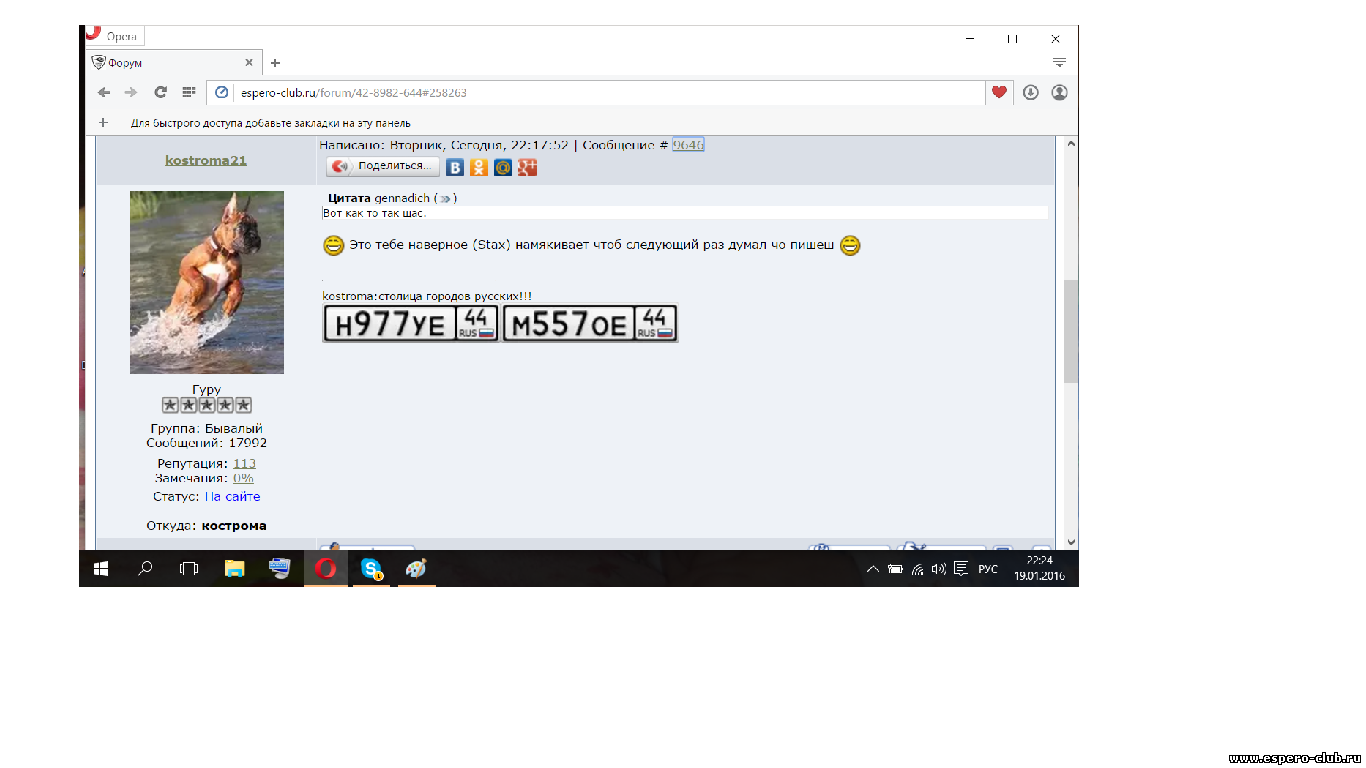Click the text Группа: Бывалый
This screenshot has height=768, width=1366.
207,428
